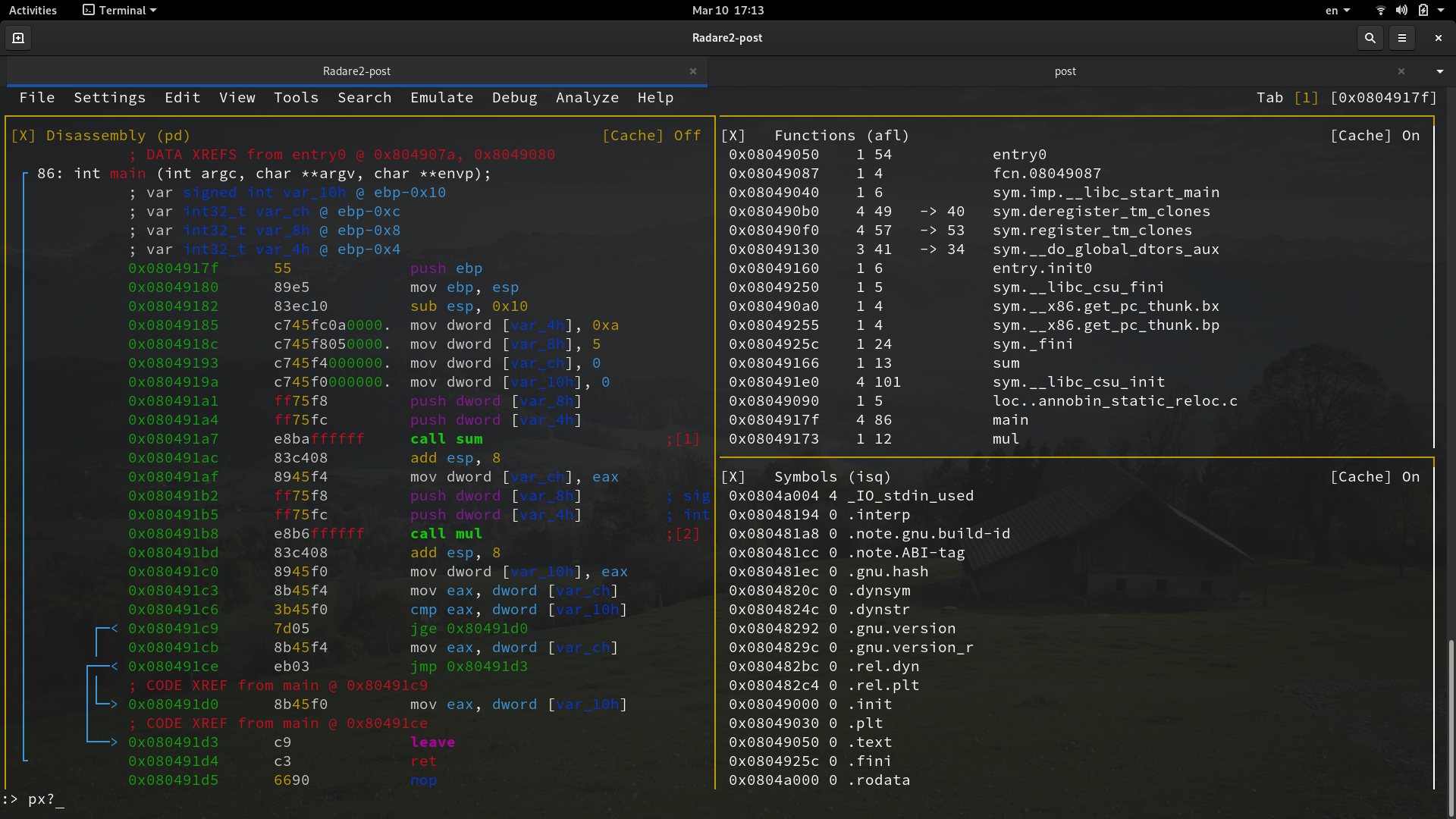Click the Activities button
The height and width of the screenshot is (819, 1456).
[33, 10]
